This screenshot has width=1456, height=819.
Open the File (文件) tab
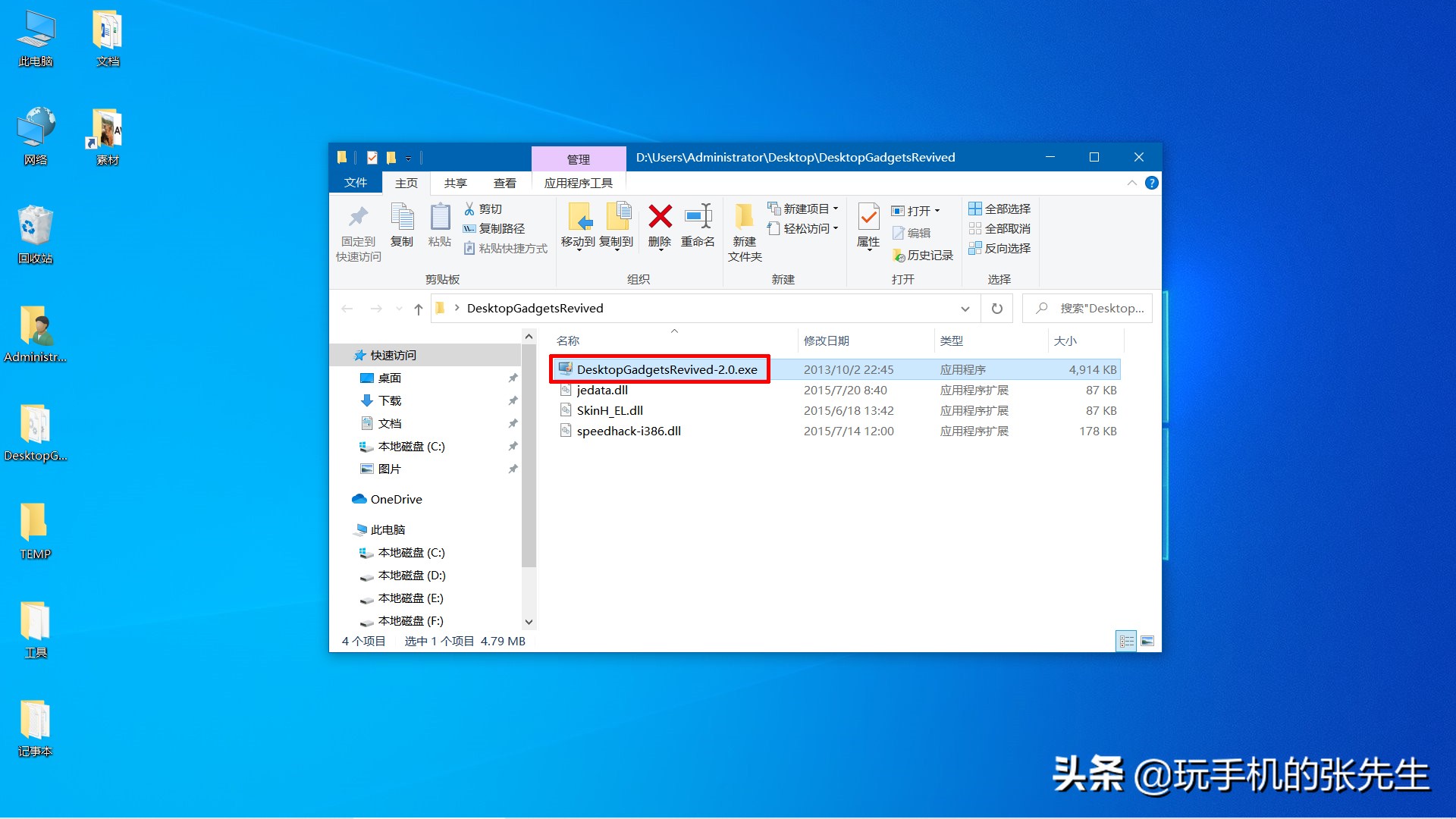[x=355, y=183]
